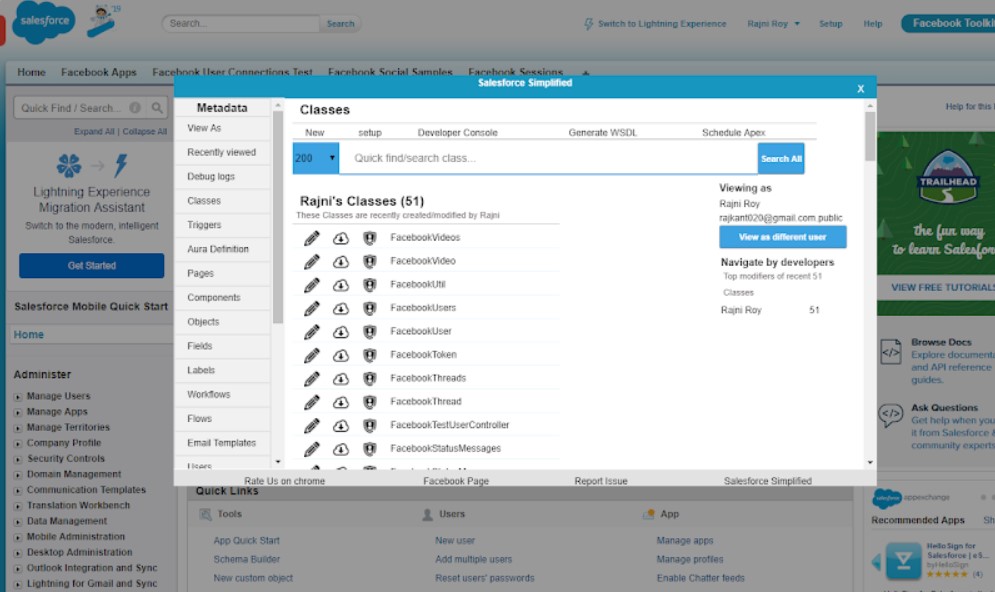The image size is (995, 592).
Task: Edit the FacebookVideo class with pencil icon
Action: click(312, 261)
